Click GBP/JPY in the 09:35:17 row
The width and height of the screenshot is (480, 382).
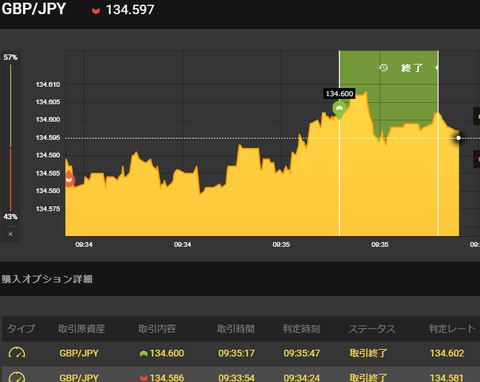tap(79, 353)
